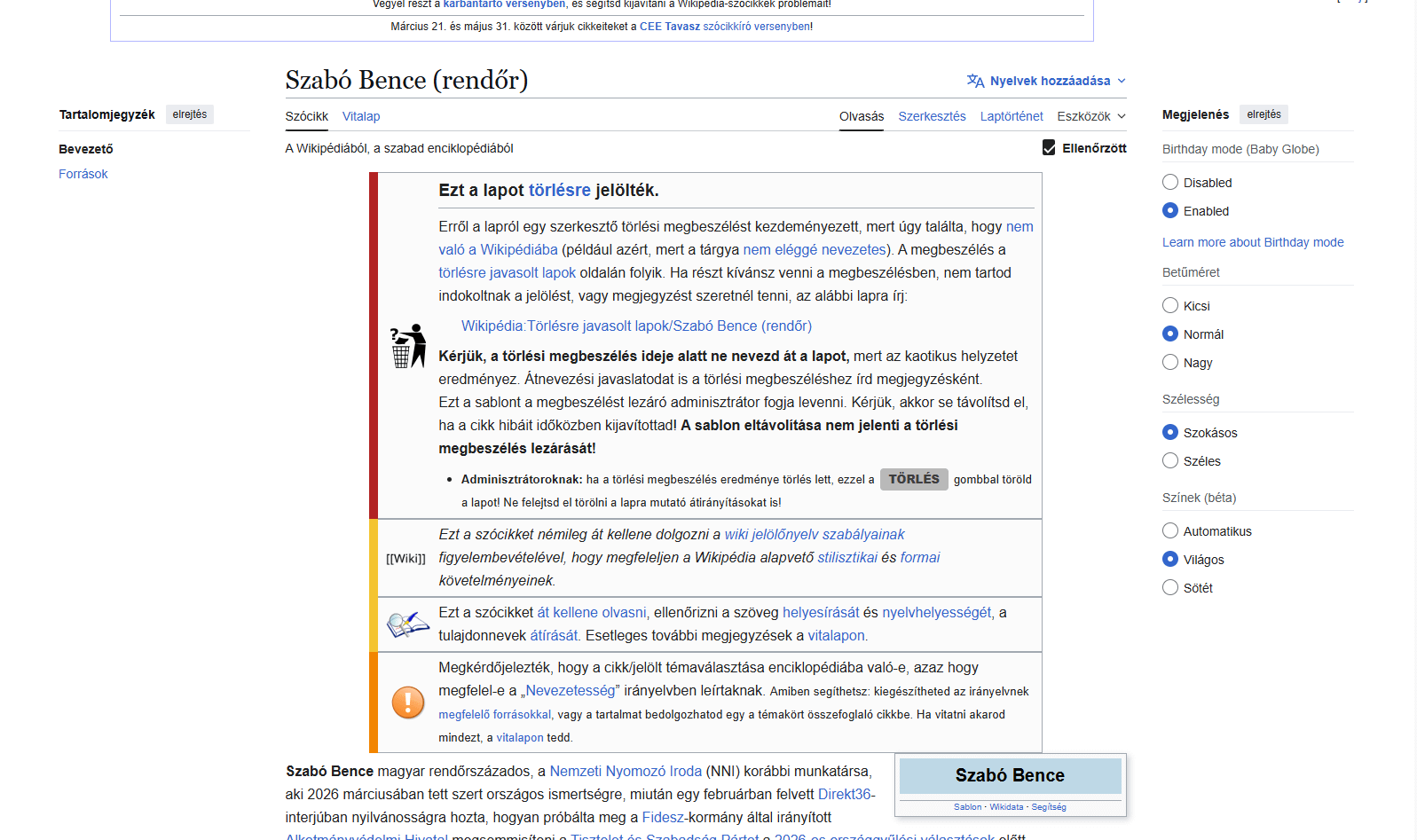
Task: Click the Ellenőrzött checkmark icon
Action: (1049, 148)
